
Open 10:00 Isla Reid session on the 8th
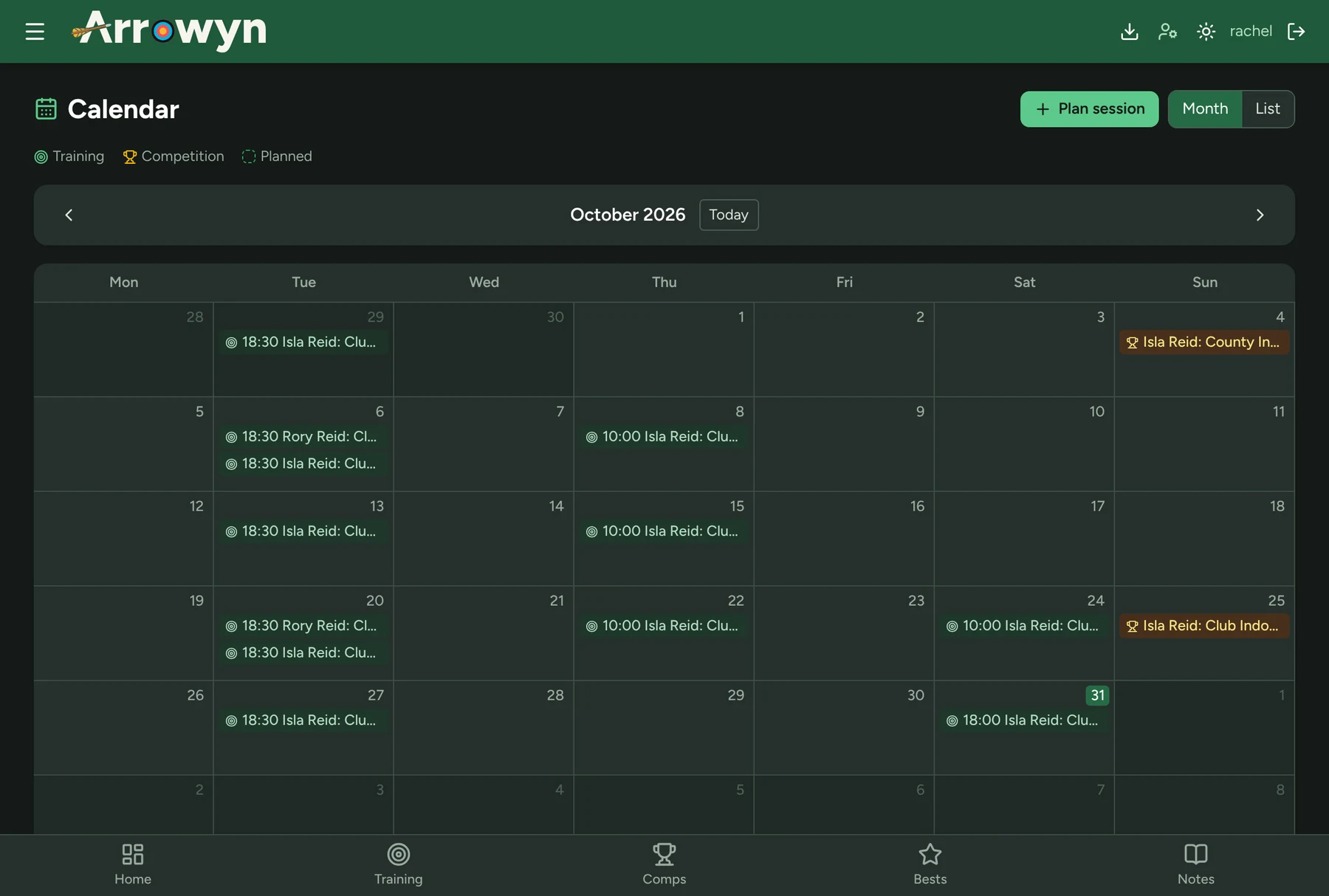[664, 437]
